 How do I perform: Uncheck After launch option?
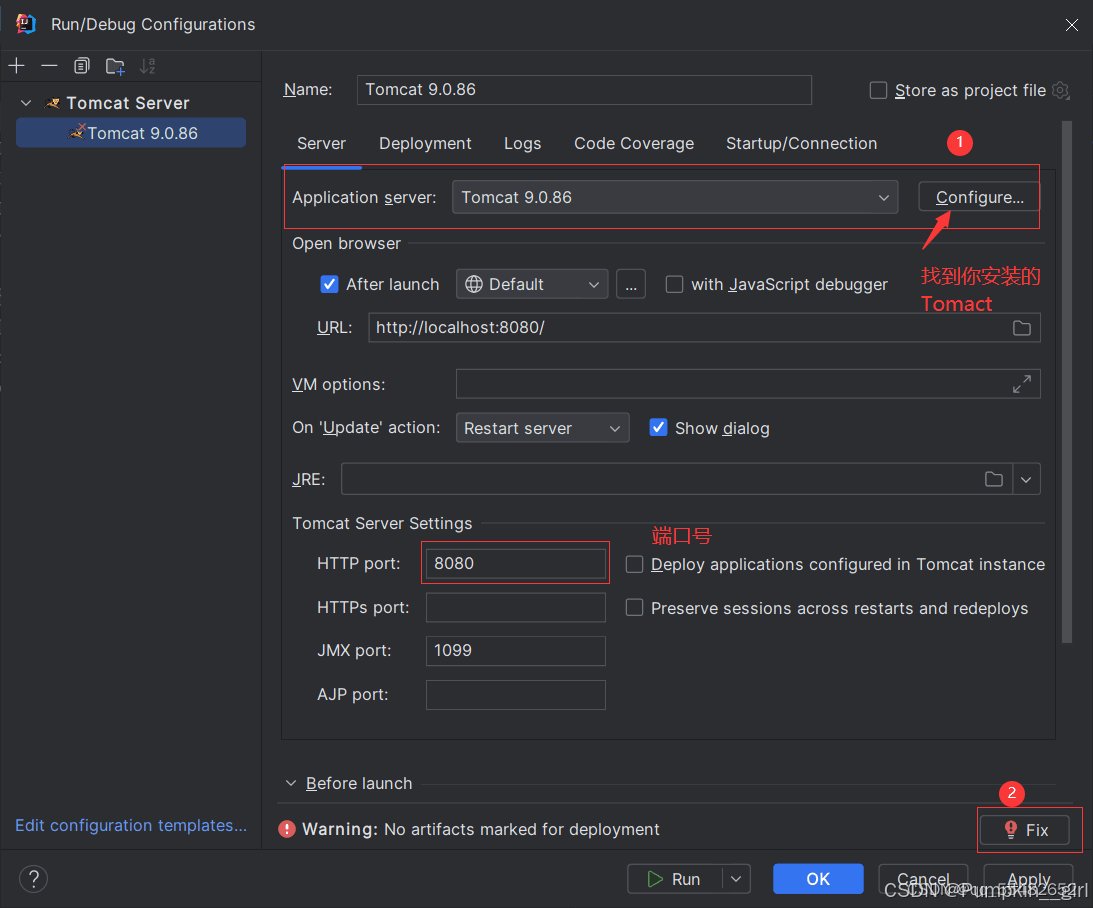329,284
